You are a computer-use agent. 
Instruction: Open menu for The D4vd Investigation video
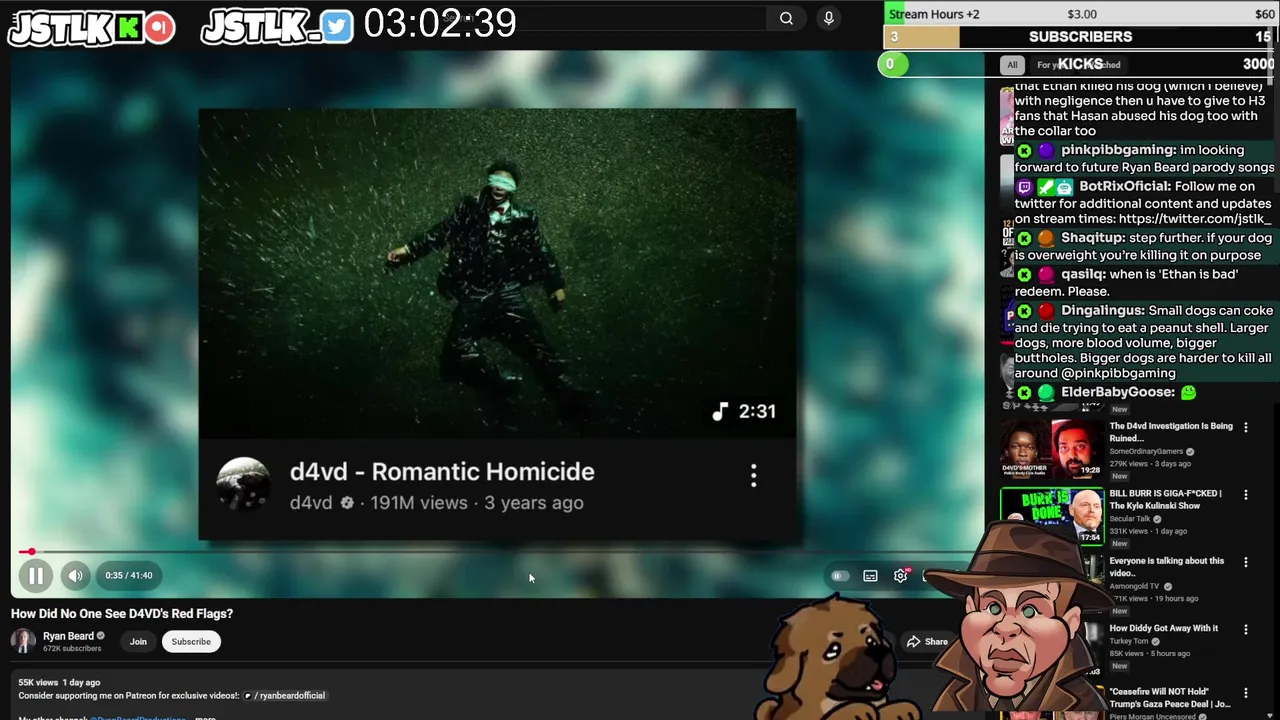(x=1245, y=427)
